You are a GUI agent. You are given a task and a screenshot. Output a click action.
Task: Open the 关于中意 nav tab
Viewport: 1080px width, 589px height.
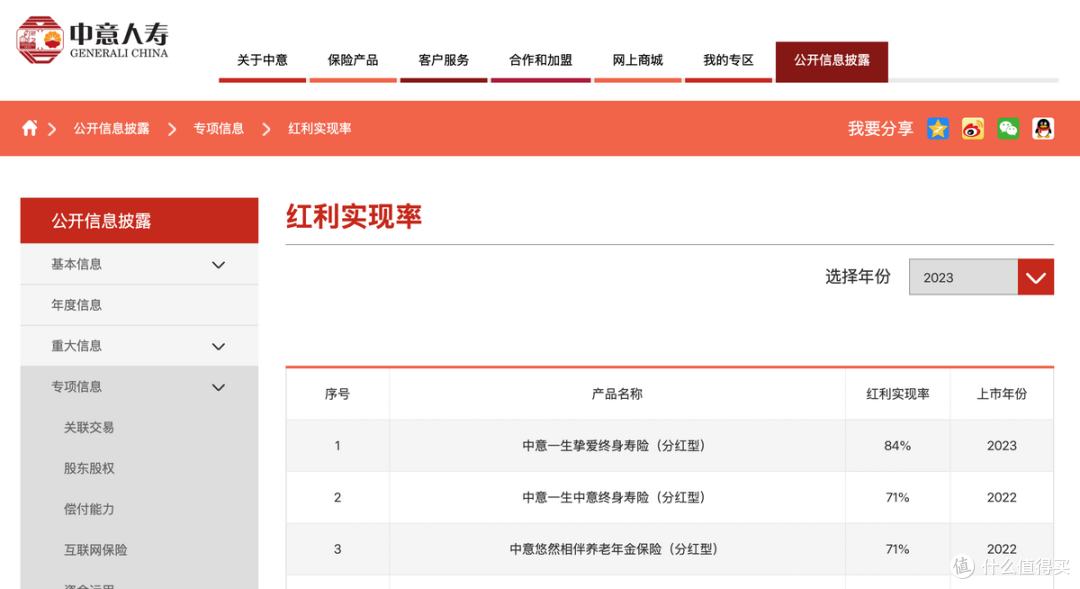[x=262, y=61]
